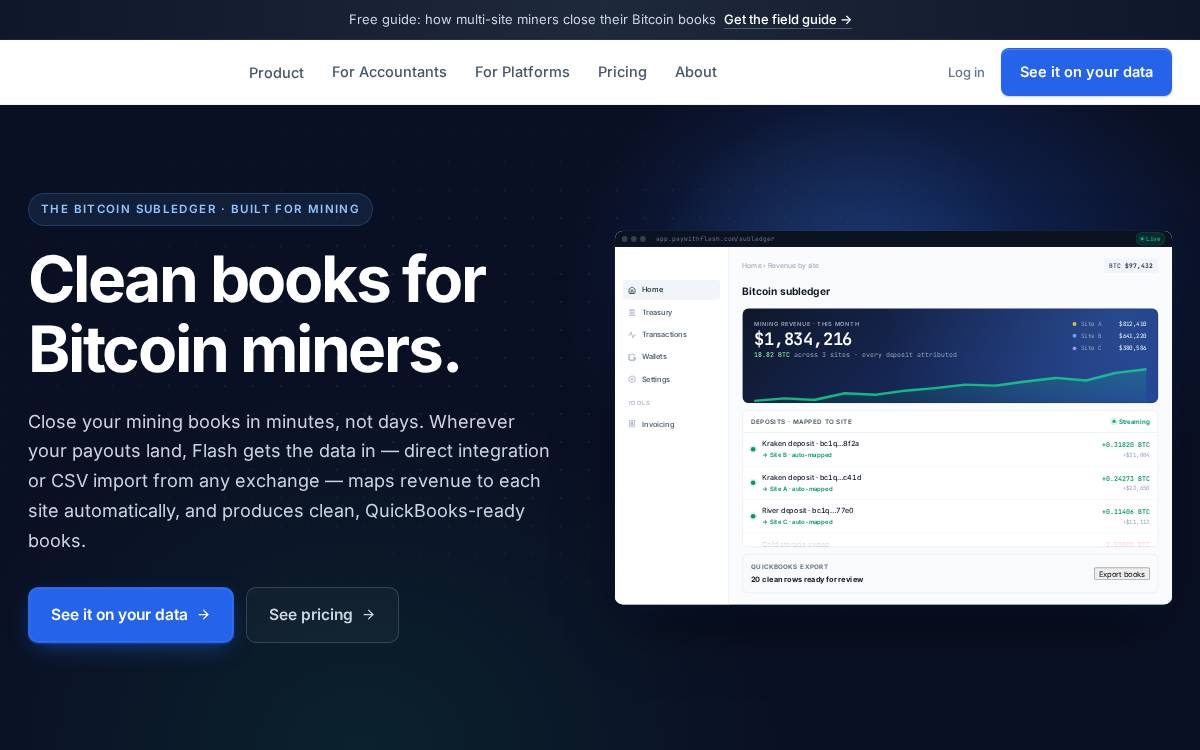This screenshot has height=750, width=1200.
Task: Open the Wallets icon in sidebar
Action: coord(632,357)
